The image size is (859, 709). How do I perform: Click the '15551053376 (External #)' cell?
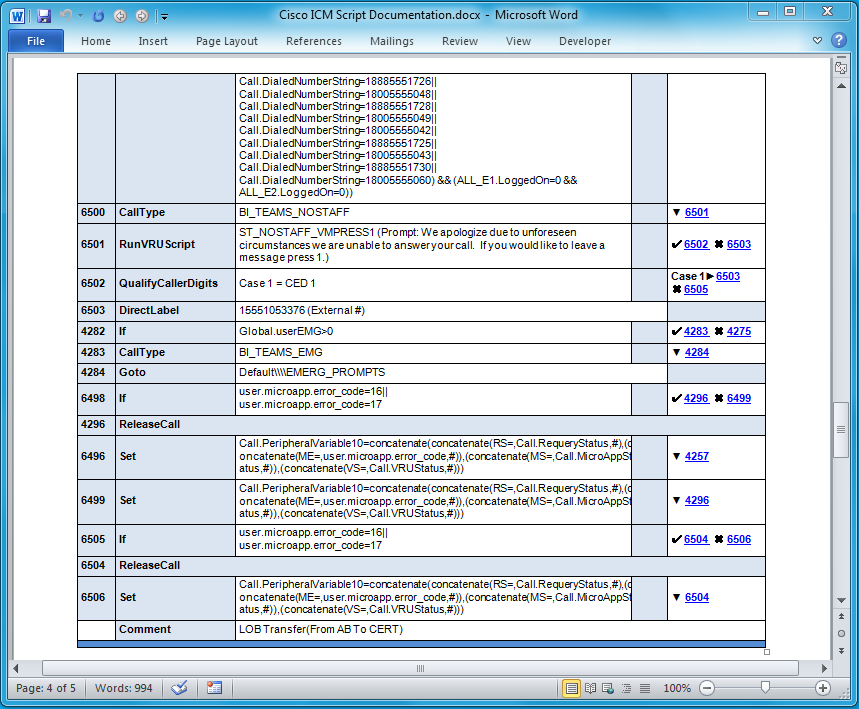451,311
